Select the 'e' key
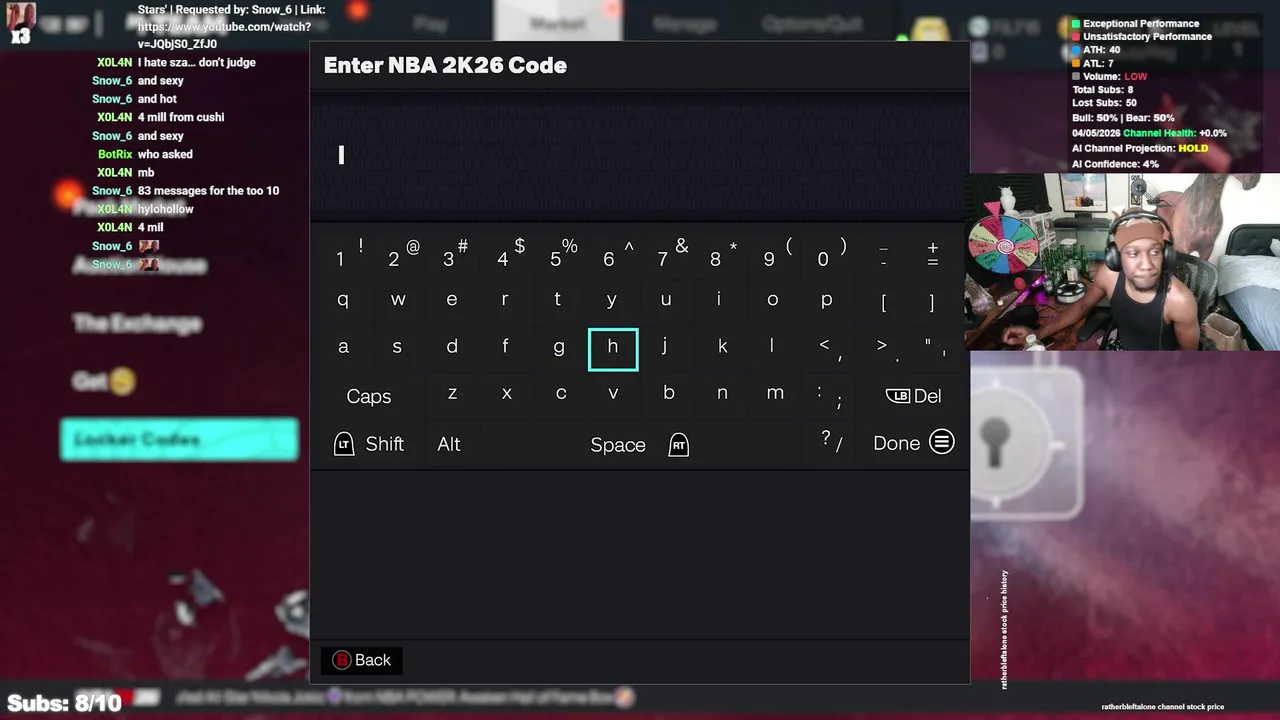 point(452,300)
